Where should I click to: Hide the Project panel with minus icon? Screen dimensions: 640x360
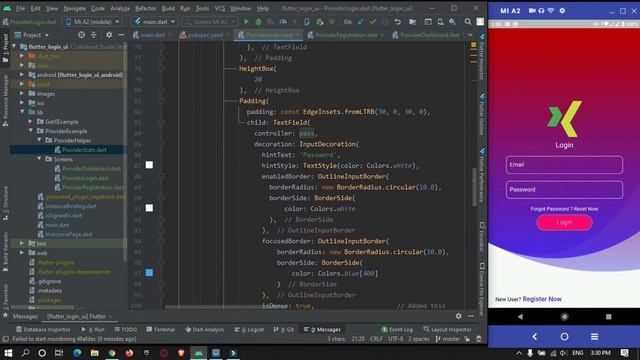pyautogui.click(x=121, y=35)
